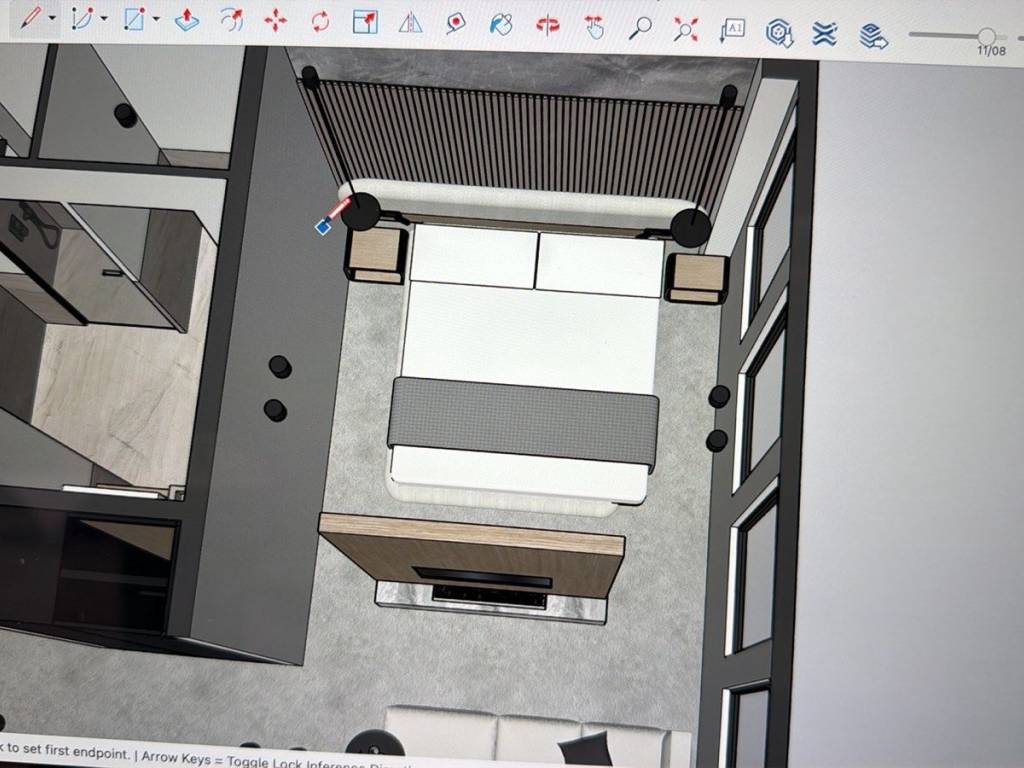Select the Arc tool
Image resolution: width=1024 pixels, height=768 pixels.
82,19
